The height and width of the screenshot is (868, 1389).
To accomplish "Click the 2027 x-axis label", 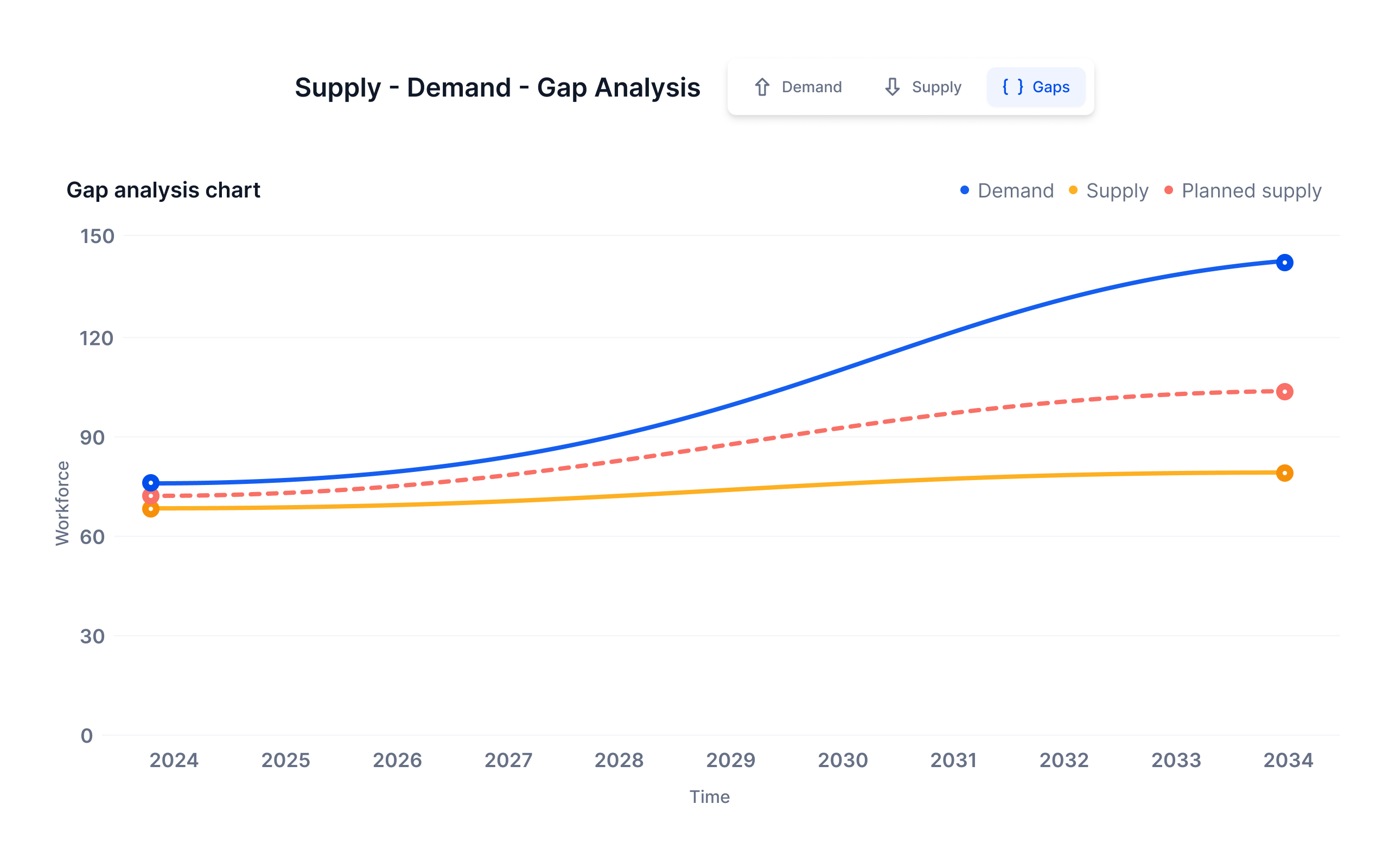I will (x=508, y=760).
